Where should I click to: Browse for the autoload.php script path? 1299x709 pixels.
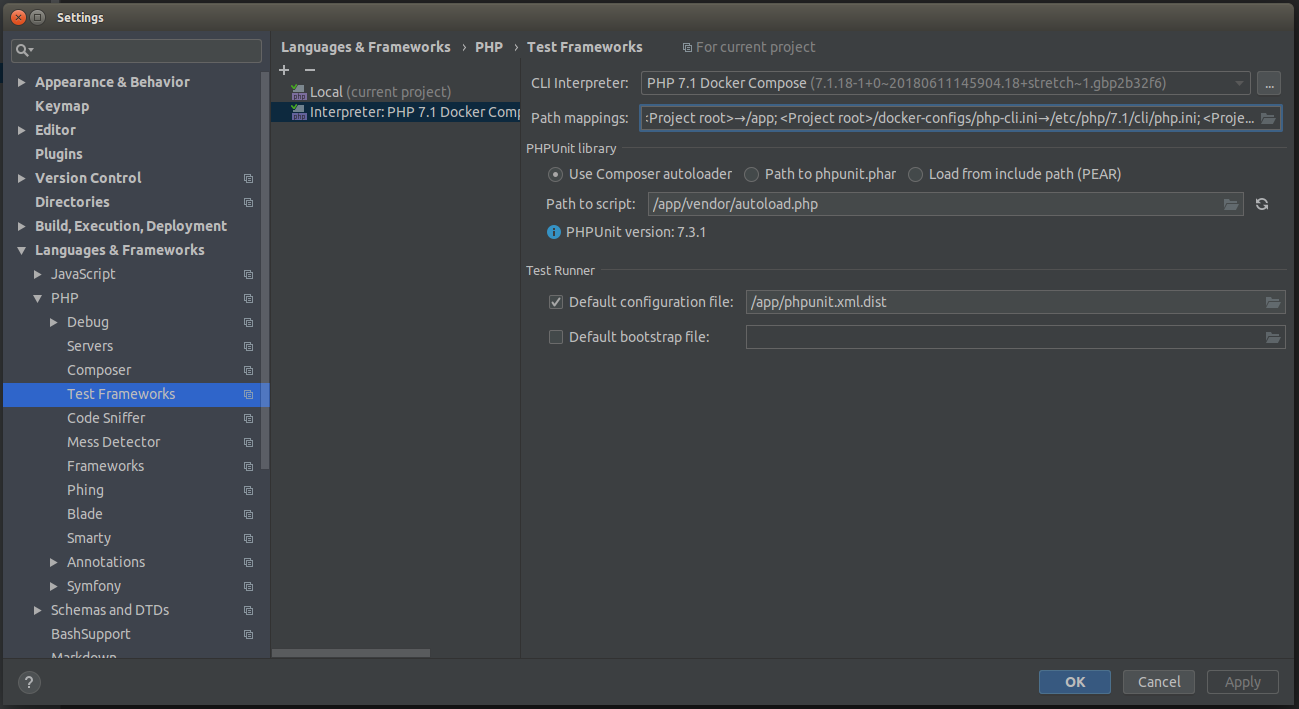pos(1231,204)
